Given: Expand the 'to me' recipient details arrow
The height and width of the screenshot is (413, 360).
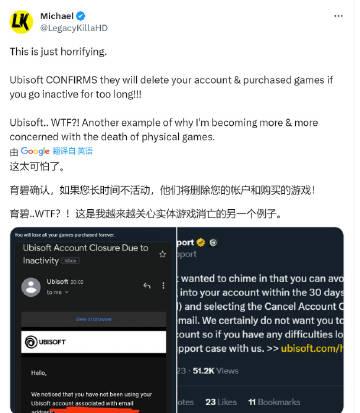Looking at the screenshot, I should [x=67, y=292].
